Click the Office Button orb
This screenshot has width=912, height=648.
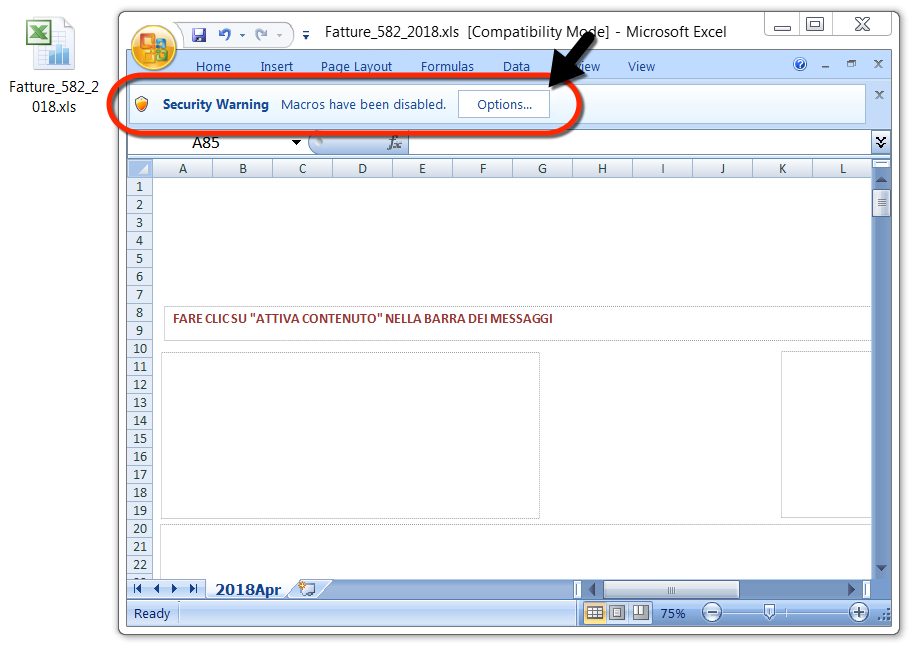[x=154, y=48]
